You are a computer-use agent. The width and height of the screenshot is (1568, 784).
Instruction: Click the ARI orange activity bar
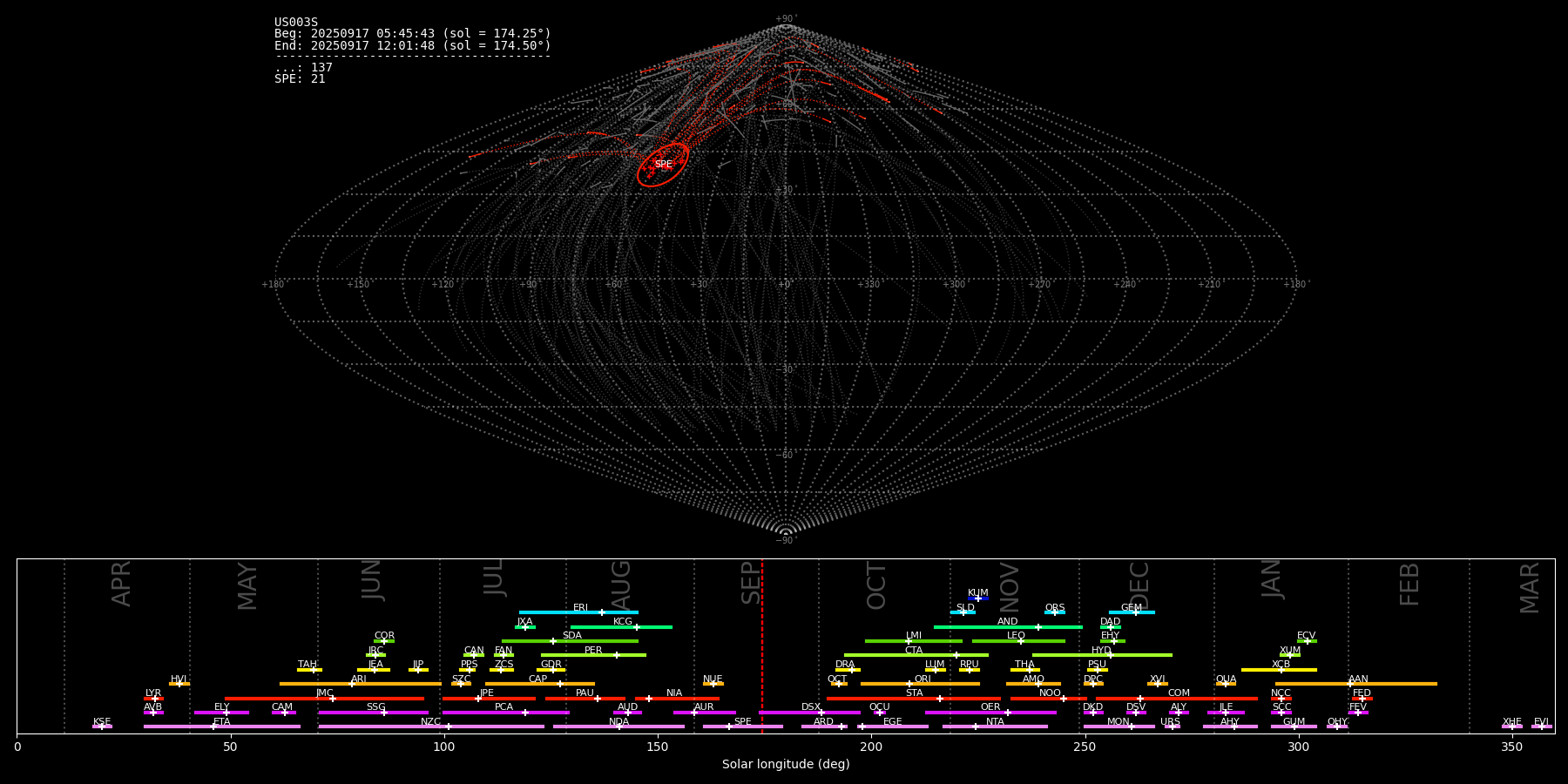point(361,684)
